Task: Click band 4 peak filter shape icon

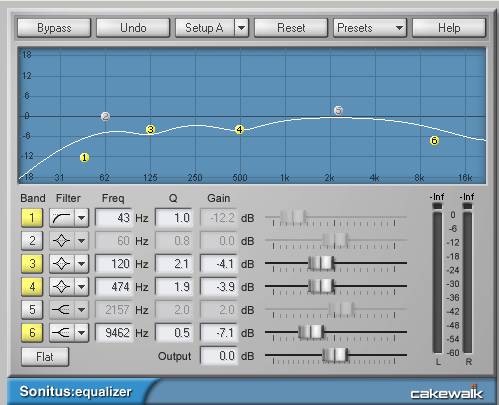Action: point(62,287)
